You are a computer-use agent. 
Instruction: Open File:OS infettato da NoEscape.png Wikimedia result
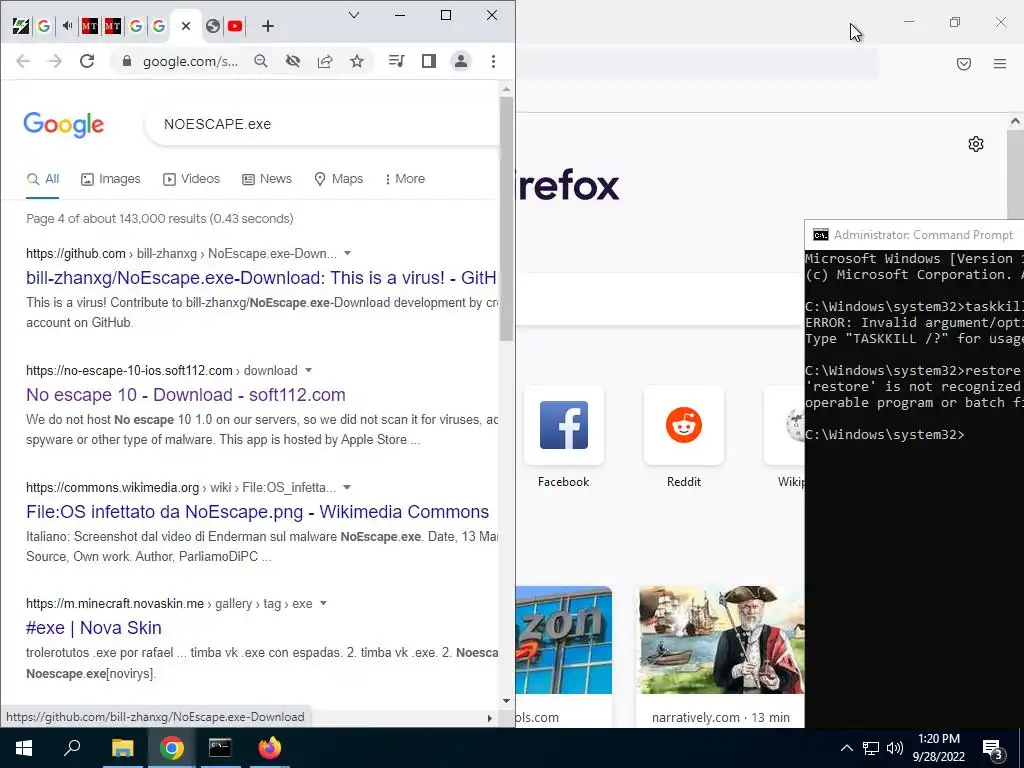tap(257, 511)
